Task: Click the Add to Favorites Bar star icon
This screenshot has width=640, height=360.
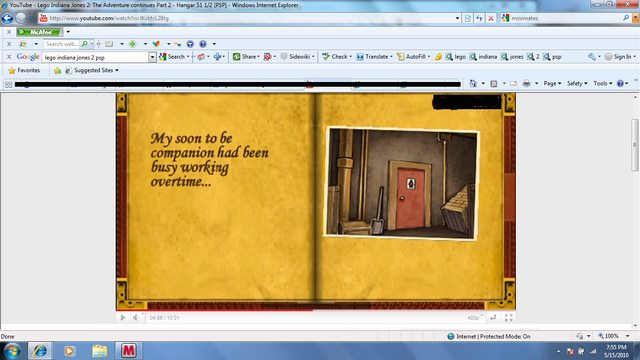Action: tap(58, 71)
